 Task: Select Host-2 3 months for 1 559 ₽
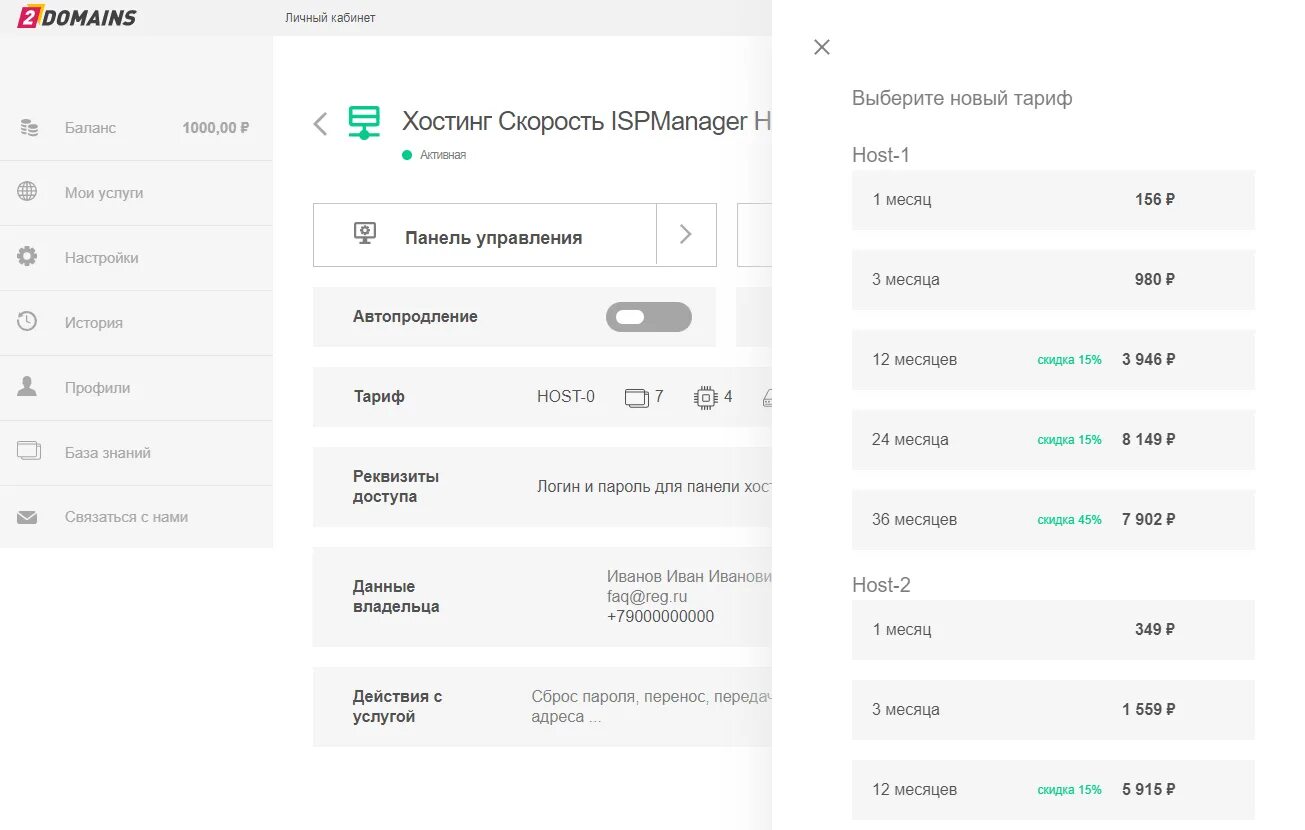click(x=1052, y=710)
